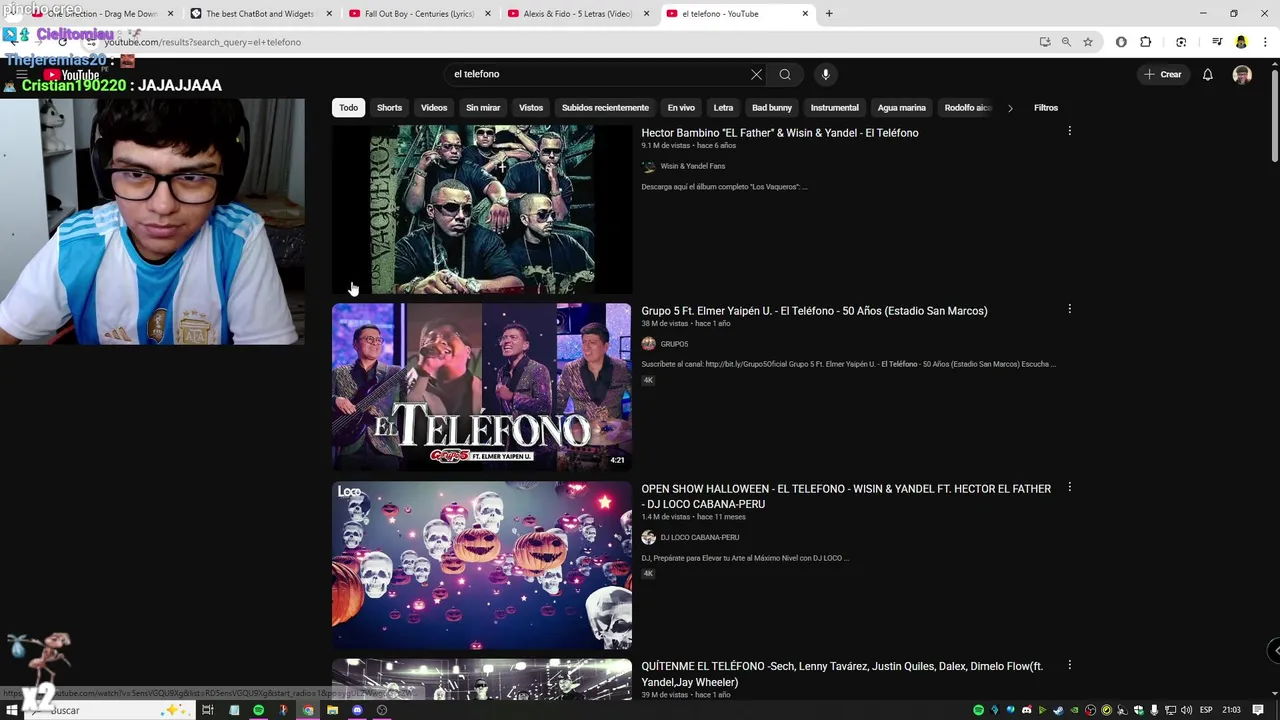
Task: Select the Videos filter chip
Action: click(434, 108)
